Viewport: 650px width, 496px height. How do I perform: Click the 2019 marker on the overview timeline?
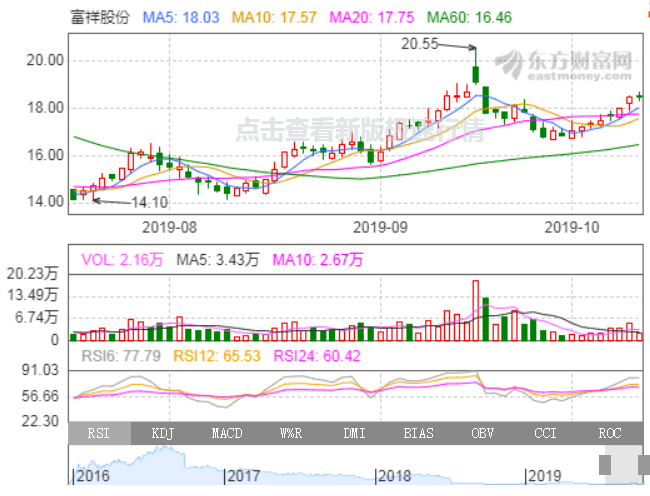click(x=543, y=476)
